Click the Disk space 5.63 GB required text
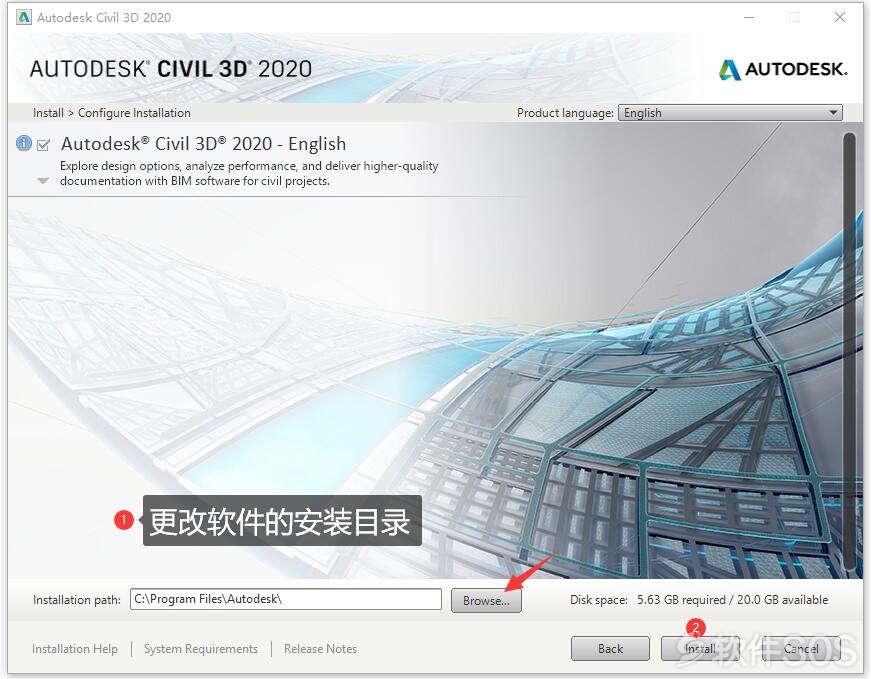This screenshot has height=679, width=871. point(699,600)
